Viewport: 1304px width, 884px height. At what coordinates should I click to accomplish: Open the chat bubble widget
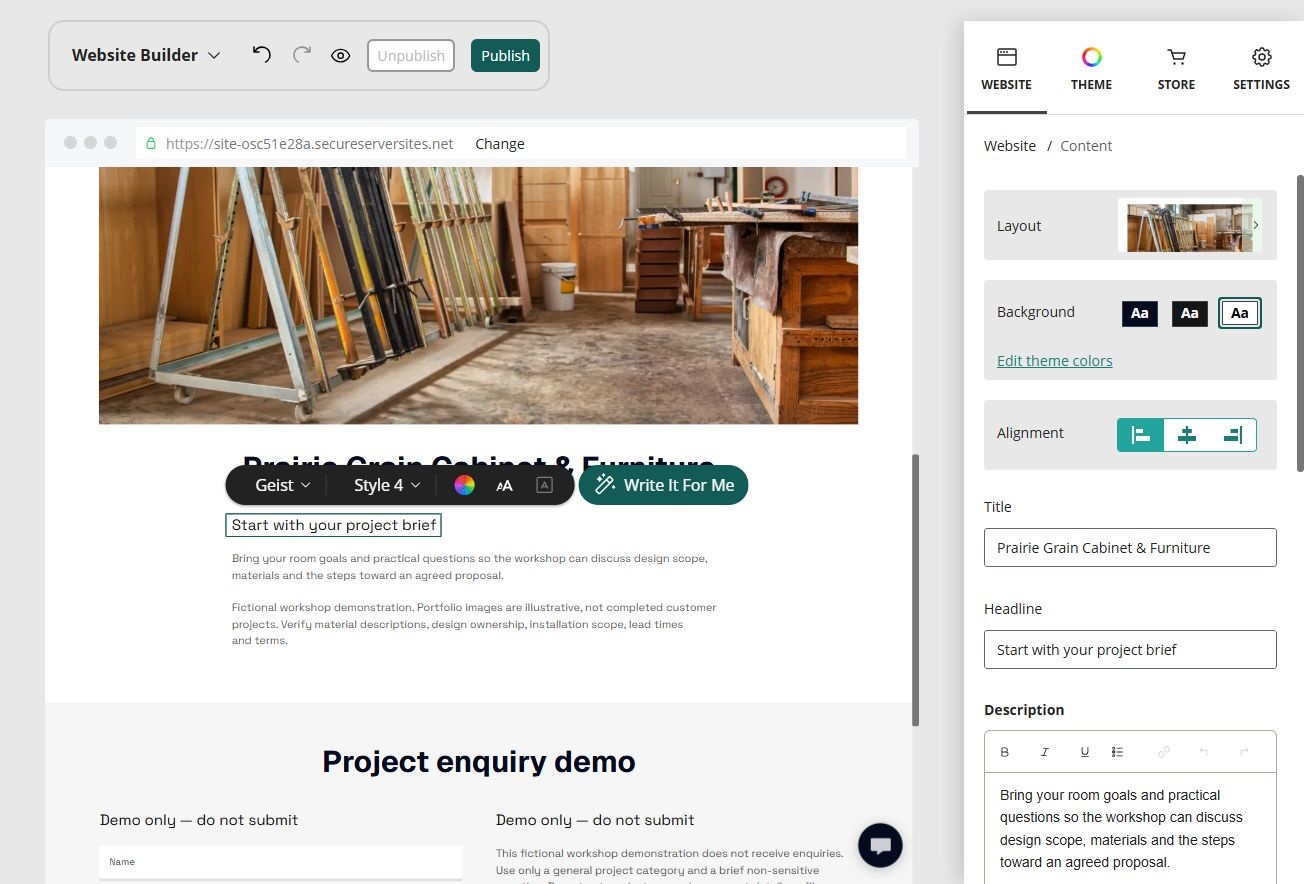tap(880, 846)
